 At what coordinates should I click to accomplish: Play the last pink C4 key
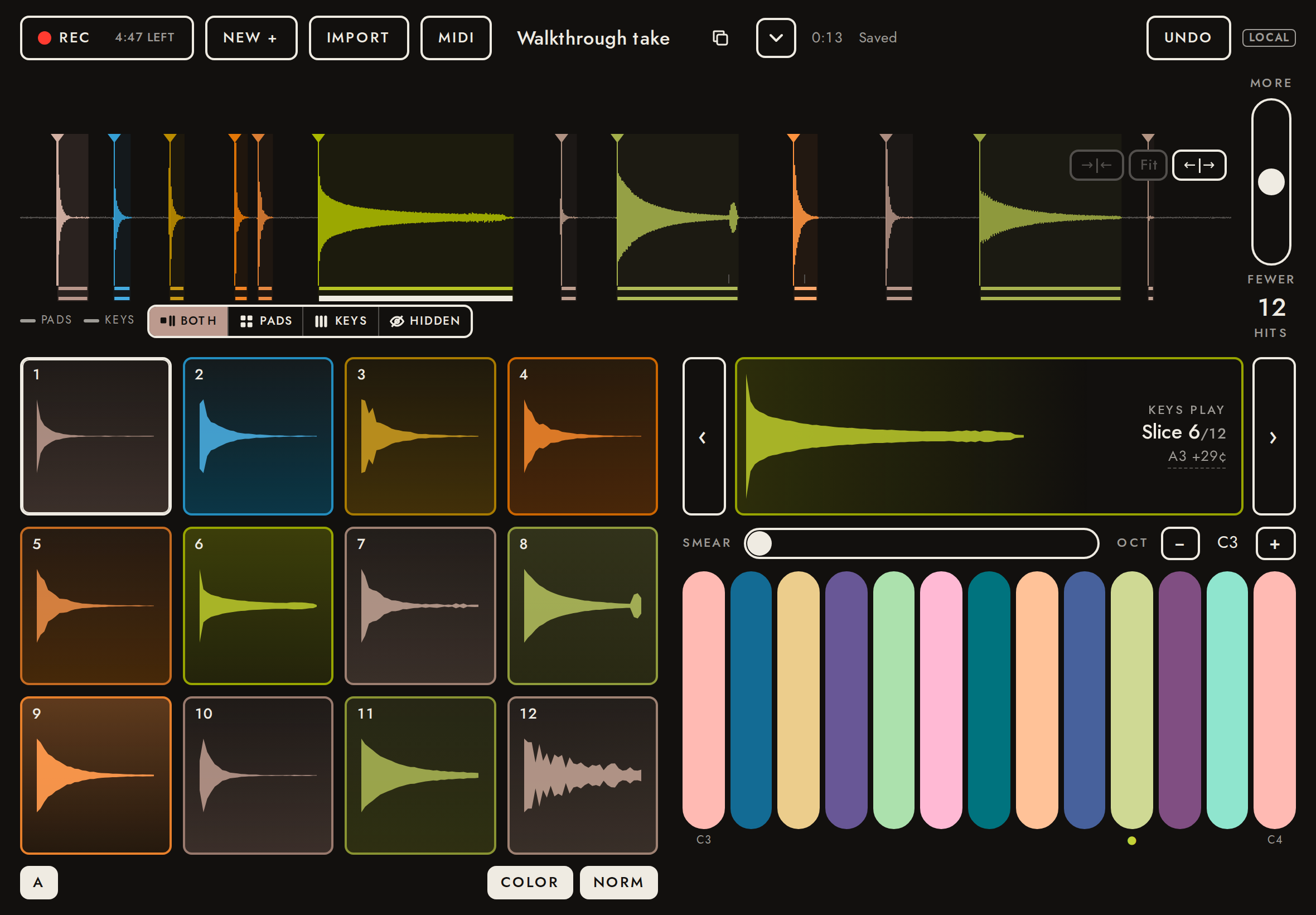[x=1274, y=700]
